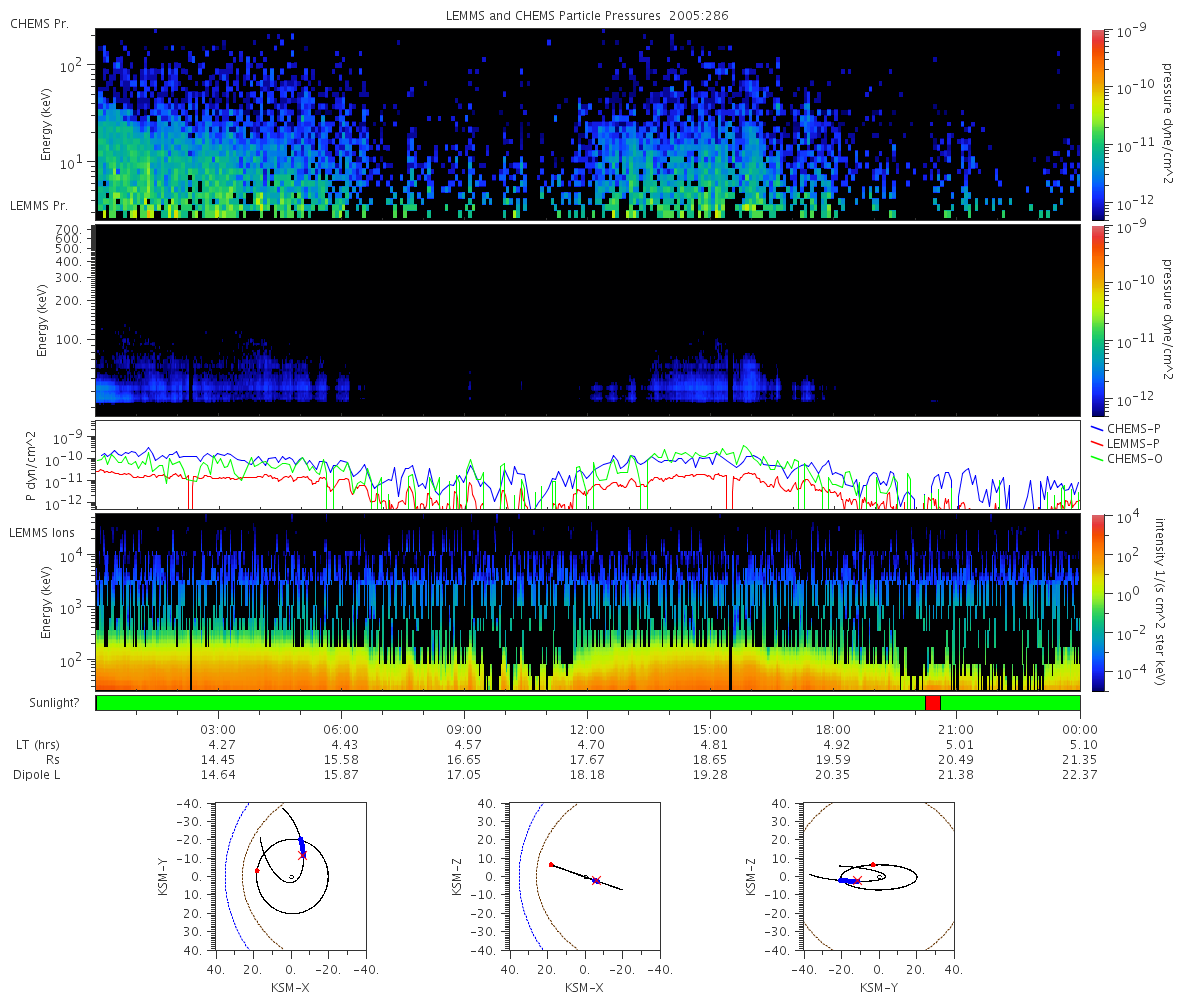Click the 06:00 time axis label
The image size is (1200, 1000).
[341, 729]
